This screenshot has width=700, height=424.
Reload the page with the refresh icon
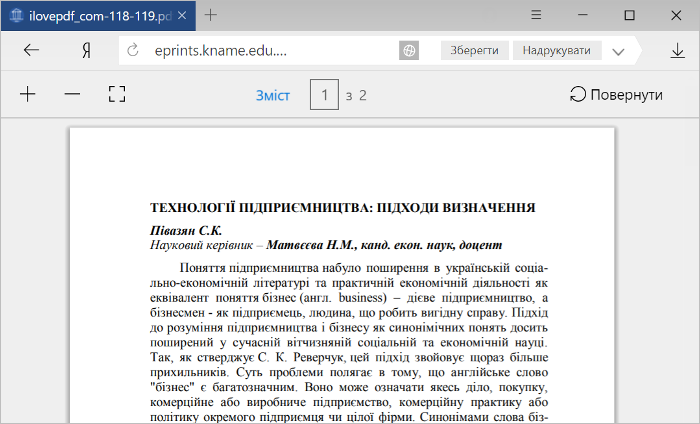click(x=133, y=50)
